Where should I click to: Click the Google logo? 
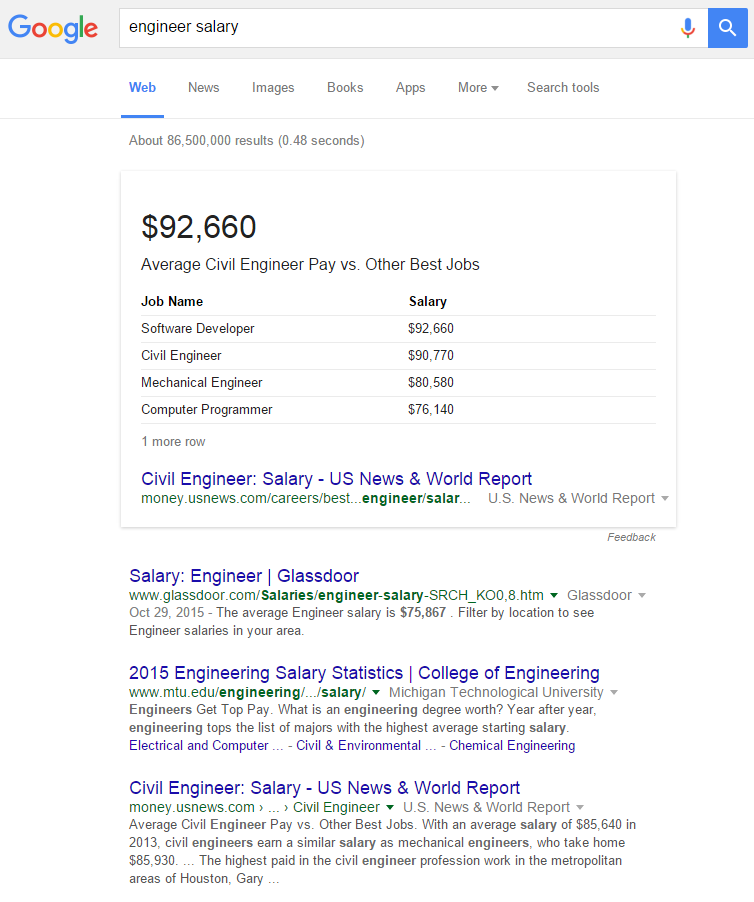pyautogui.click(x=53, y=28)
